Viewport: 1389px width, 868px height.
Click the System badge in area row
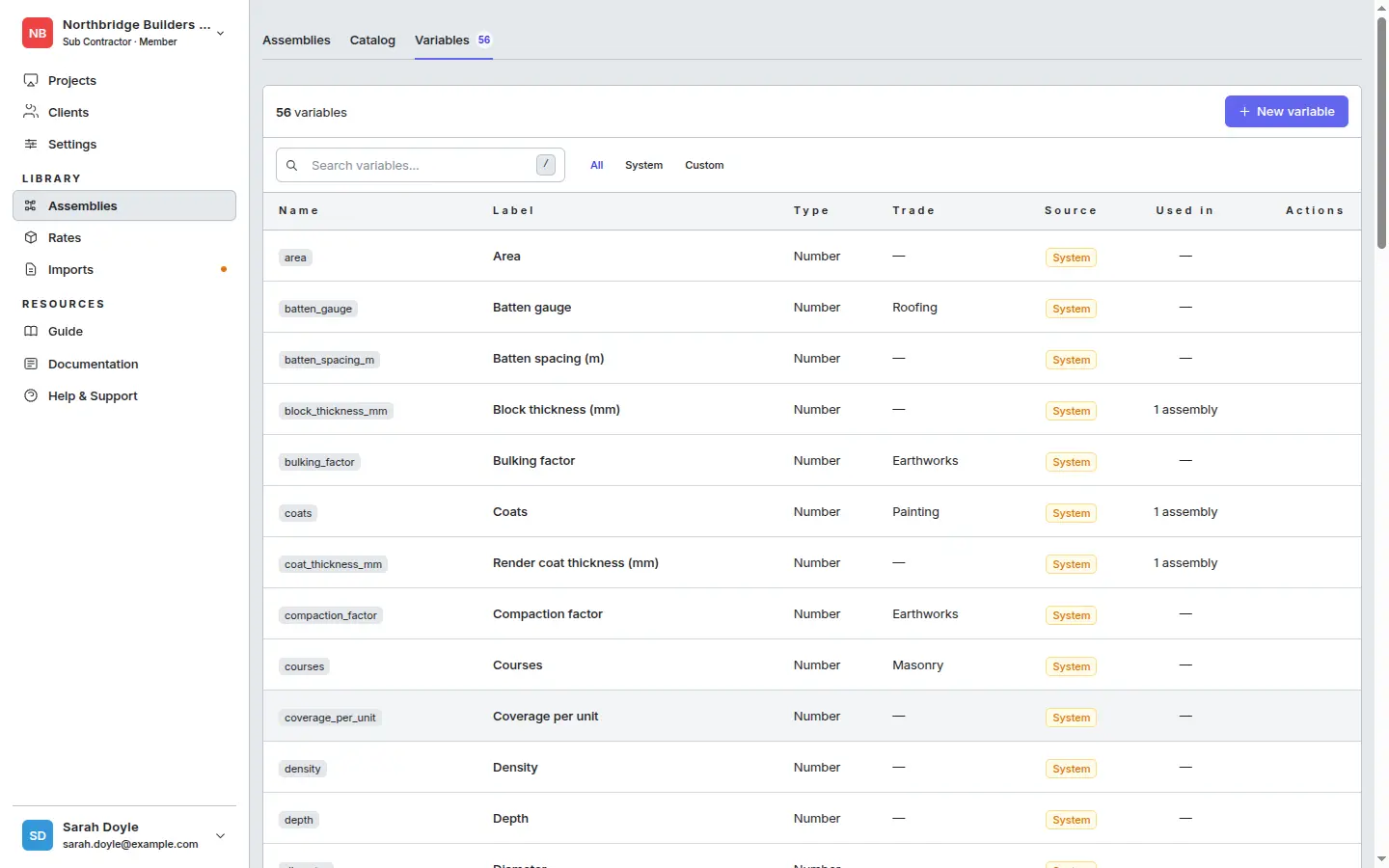[x=1071, y=258]
